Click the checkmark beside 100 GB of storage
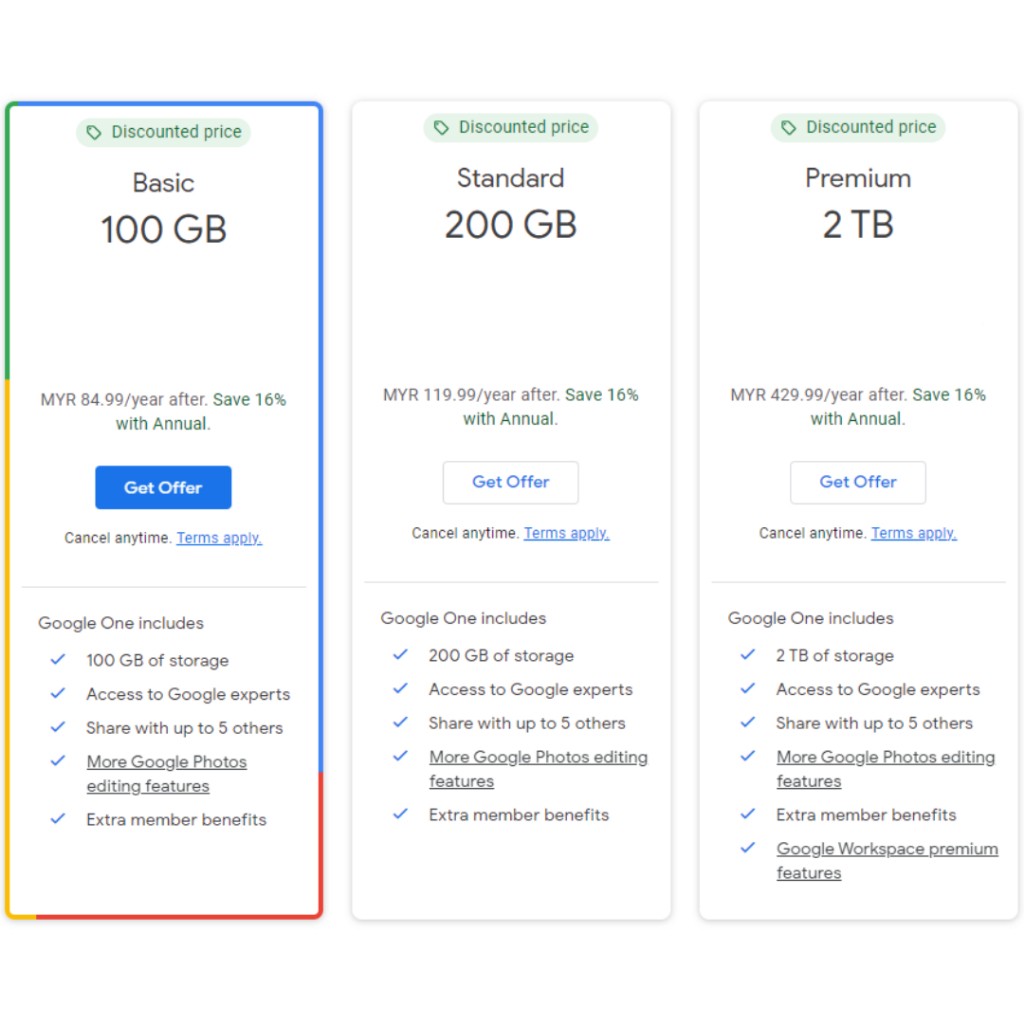This screenshot has height=1024, width=1024. (58, 660)
